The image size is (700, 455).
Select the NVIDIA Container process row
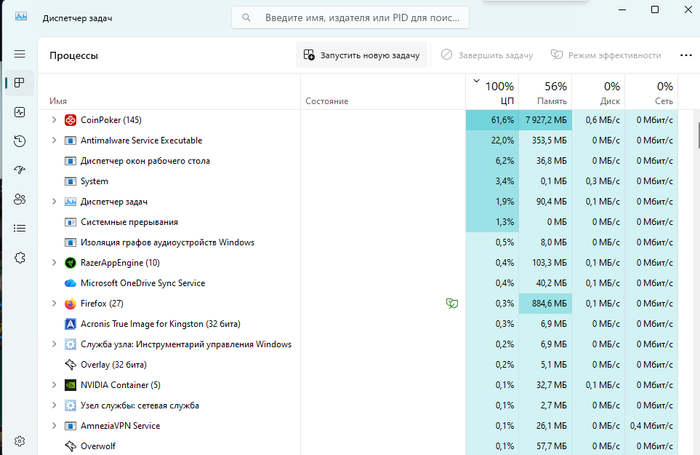357,385
